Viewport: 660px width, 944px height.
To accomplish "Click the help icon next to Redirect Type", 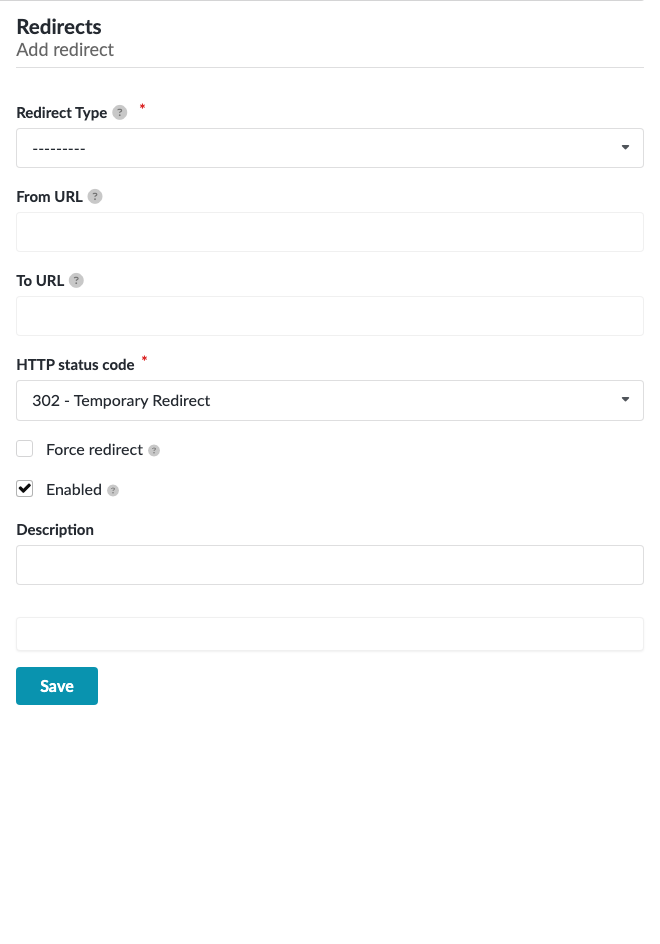I will click(119, 112).
